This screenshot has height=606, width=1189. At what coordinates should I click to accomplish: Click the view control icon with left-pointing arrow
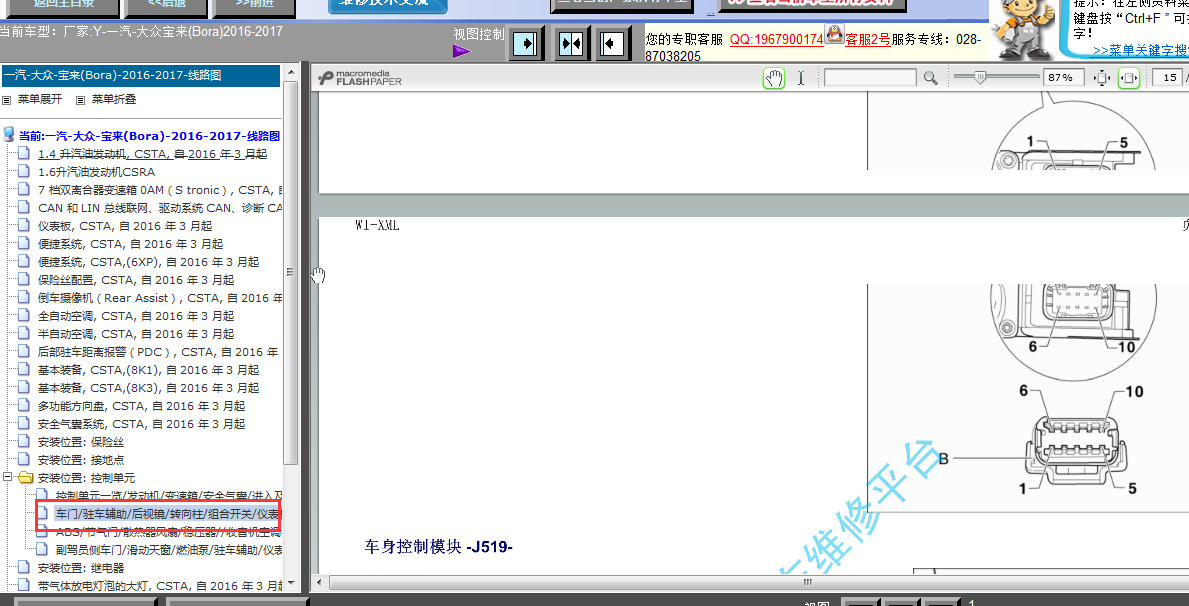coord(613,43)
